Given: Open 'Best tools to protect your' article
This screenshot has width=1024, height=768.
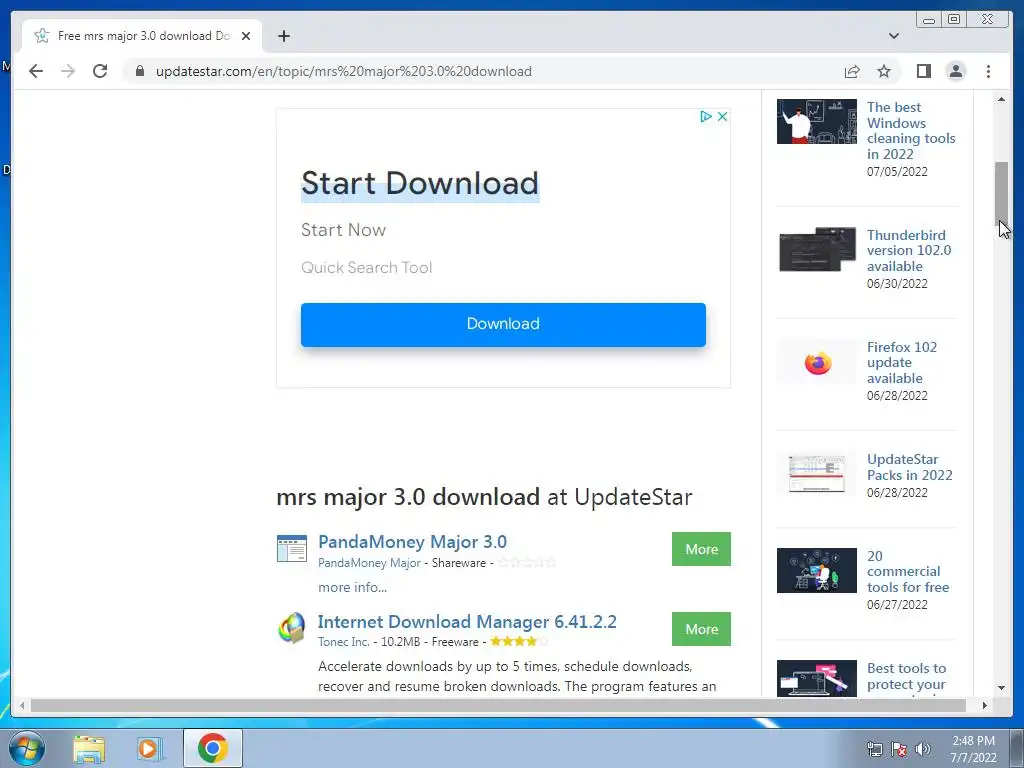Looking at the screenshot, I should pyautogui.click(x=906, y=677).
